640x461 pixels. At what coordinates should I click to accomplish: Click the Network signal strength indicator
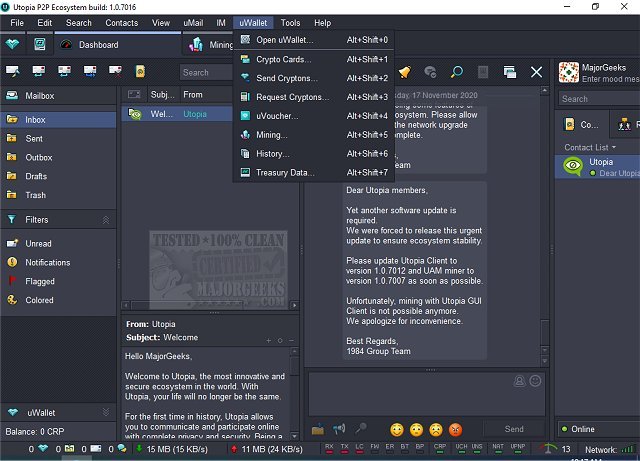coord(627,449)
